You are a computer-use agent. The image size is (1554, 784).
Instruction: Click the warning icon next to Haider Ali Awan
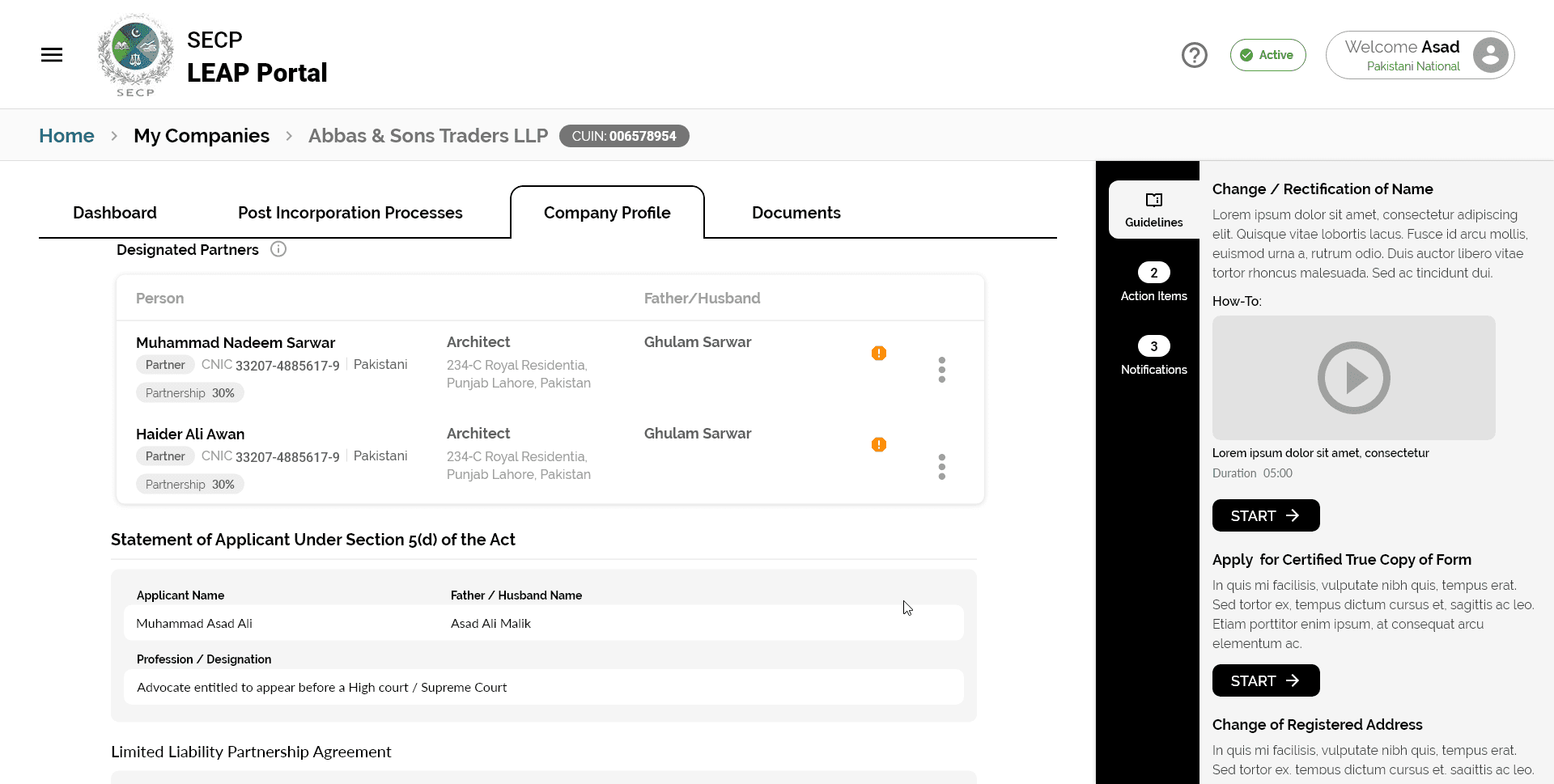point(879,444)
